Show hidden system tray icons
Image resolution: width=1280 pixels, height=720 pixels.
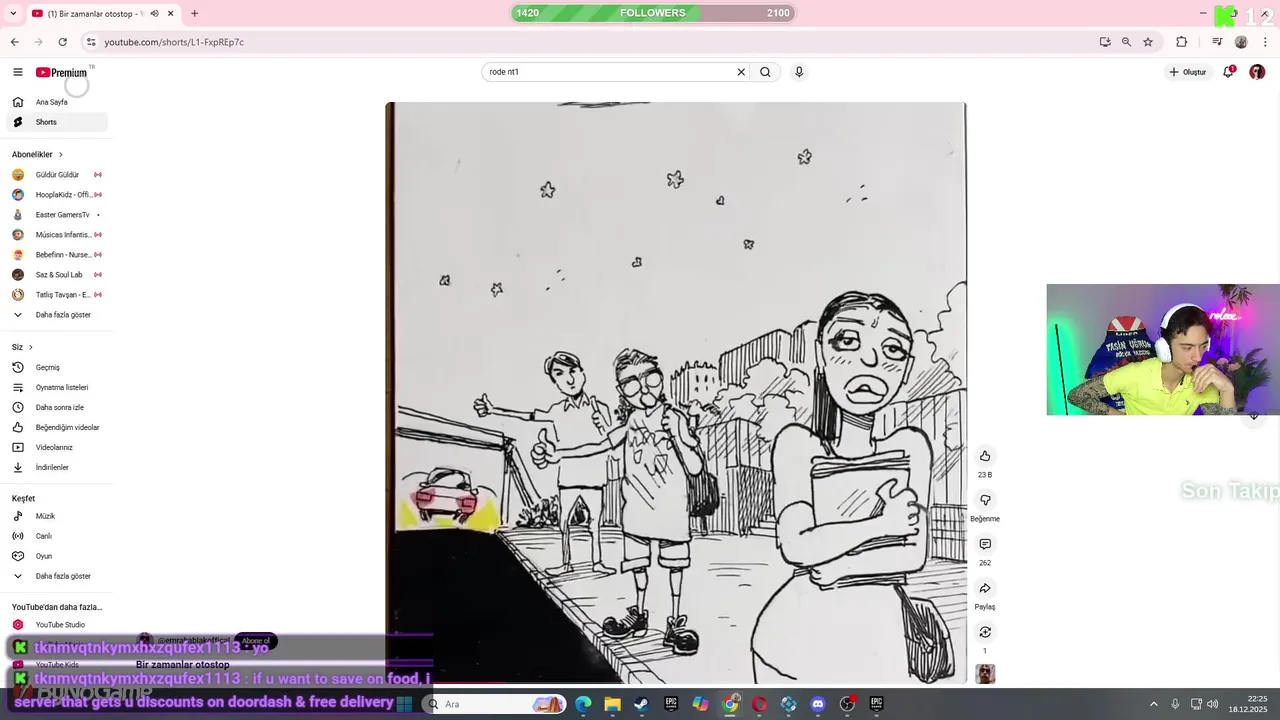[x=1153, y=704]
